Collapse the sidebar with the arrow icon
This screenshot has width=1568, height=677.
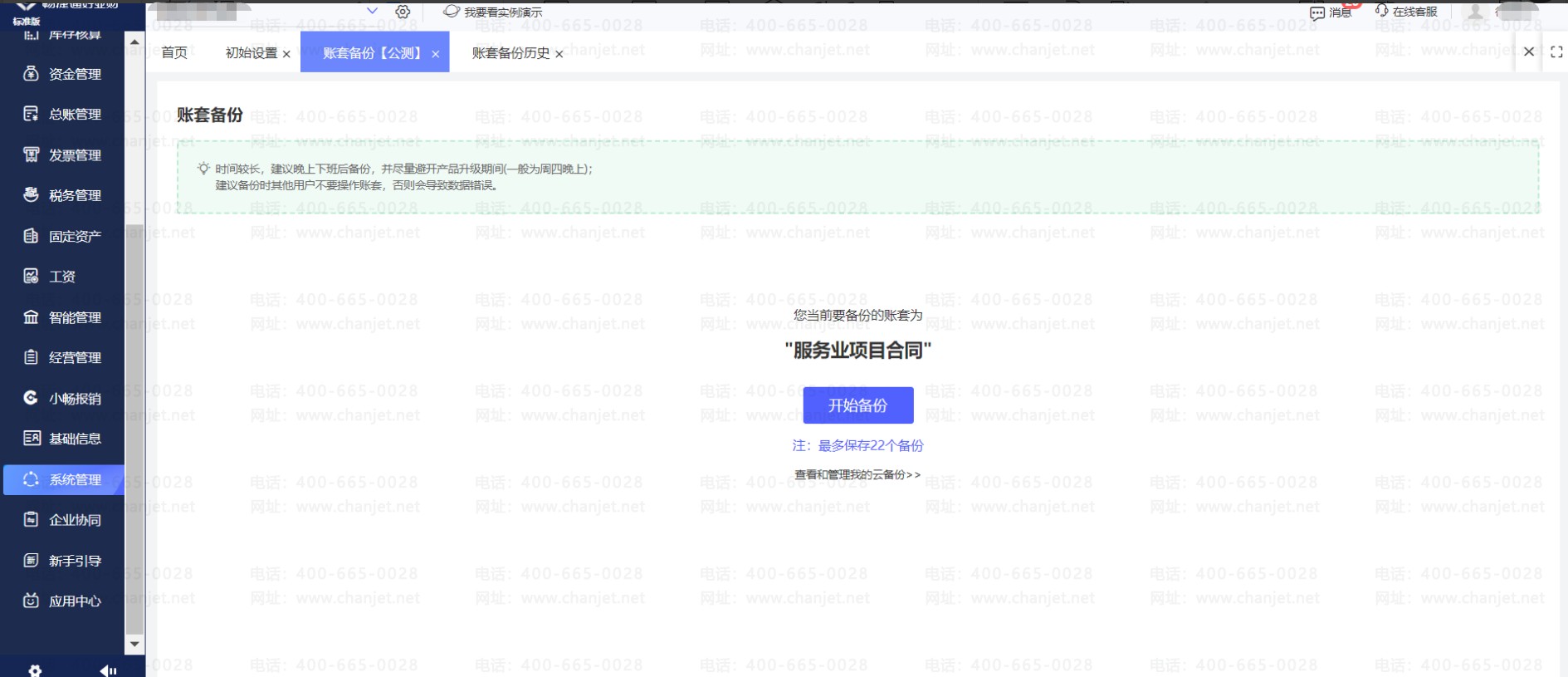coord(108,670)
